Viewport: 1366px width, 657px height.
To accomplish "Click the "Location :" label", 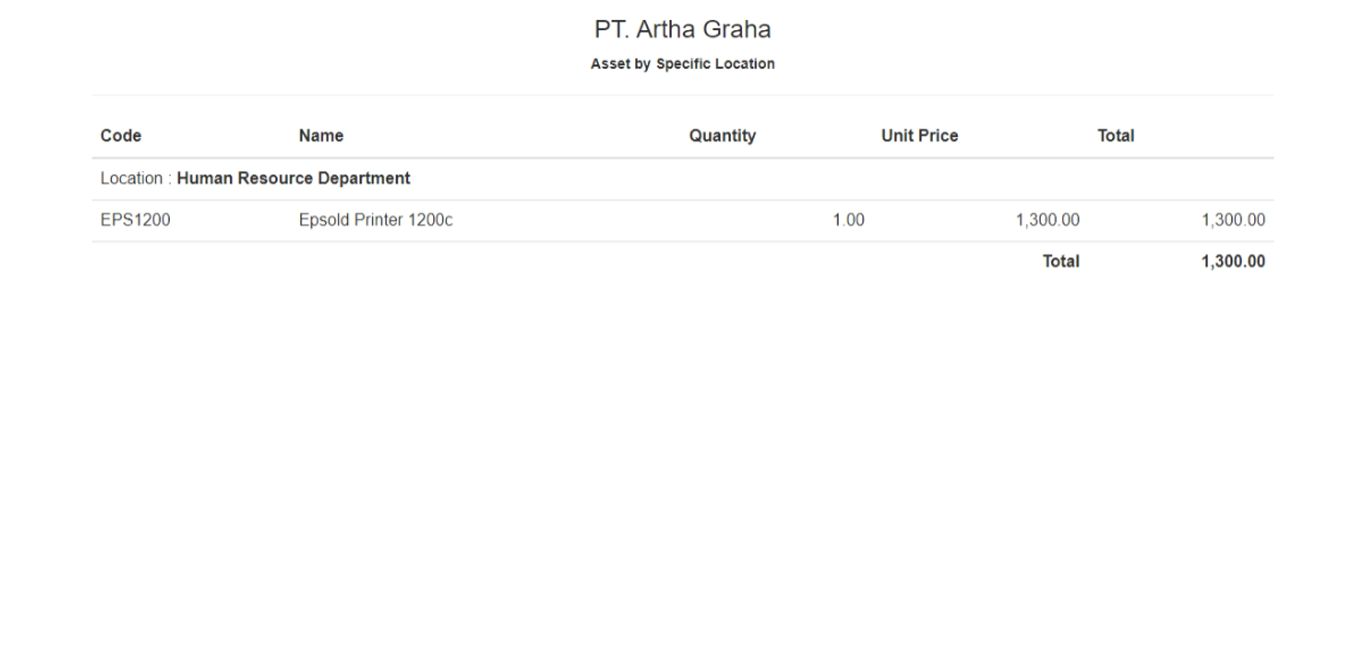I will point(136,179).
